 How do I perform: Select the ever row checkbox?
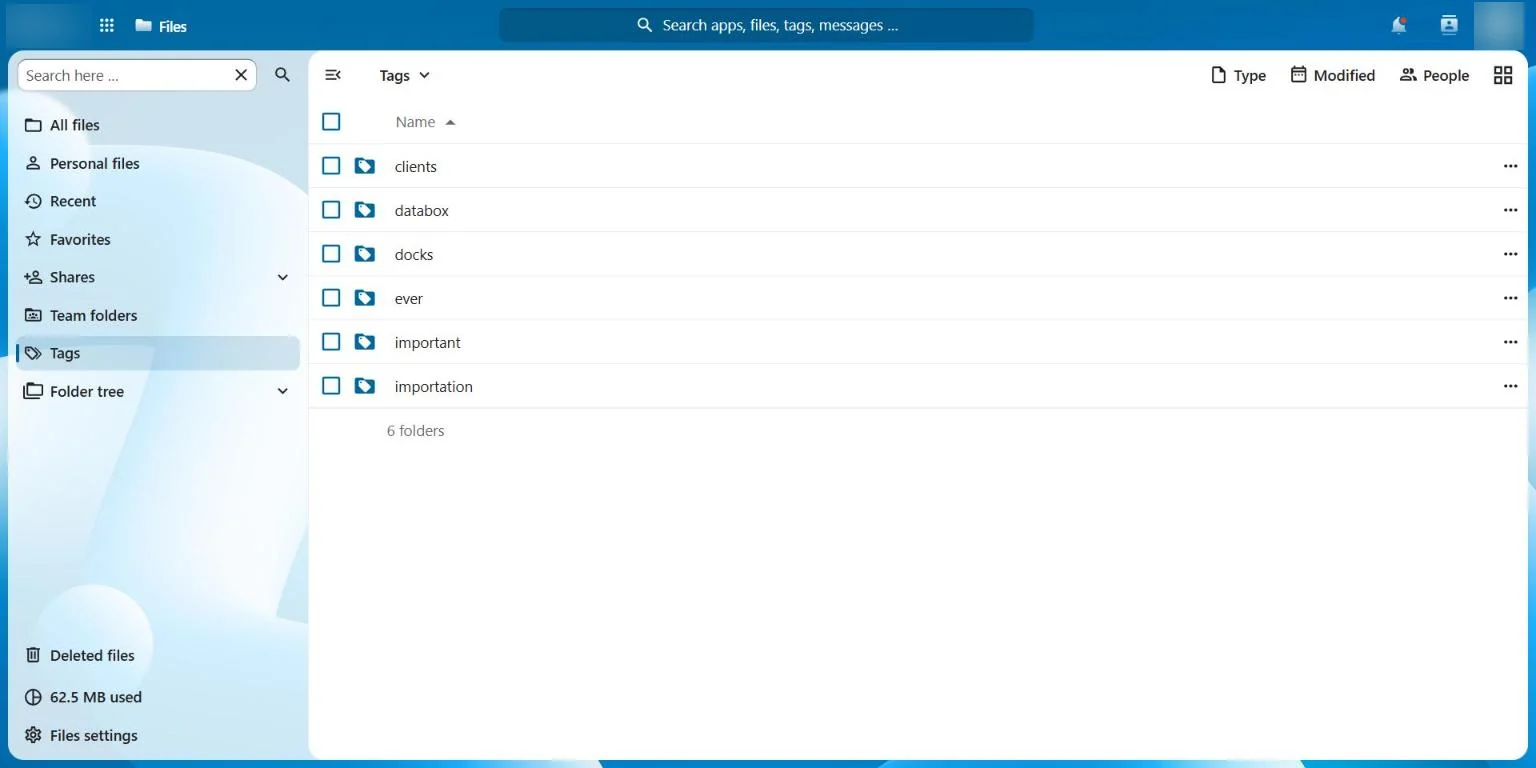331,298
